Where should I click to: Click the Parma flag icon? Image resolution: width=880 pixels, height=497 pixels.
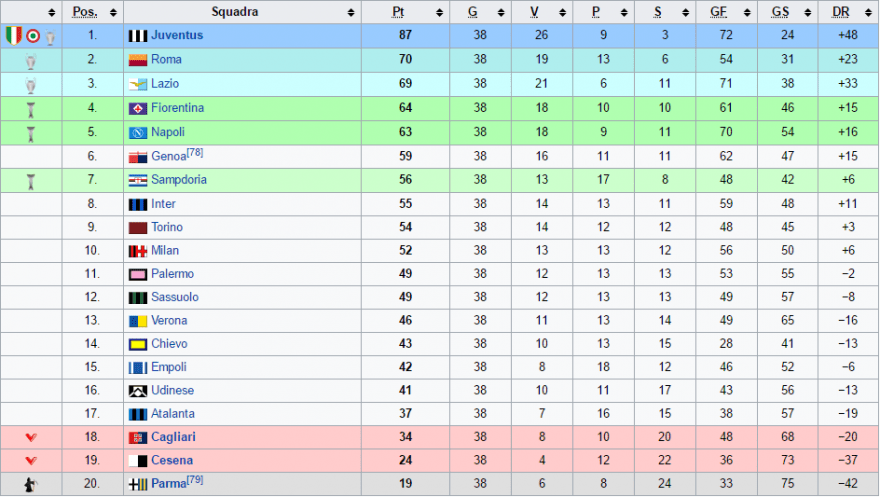[138, 484]
